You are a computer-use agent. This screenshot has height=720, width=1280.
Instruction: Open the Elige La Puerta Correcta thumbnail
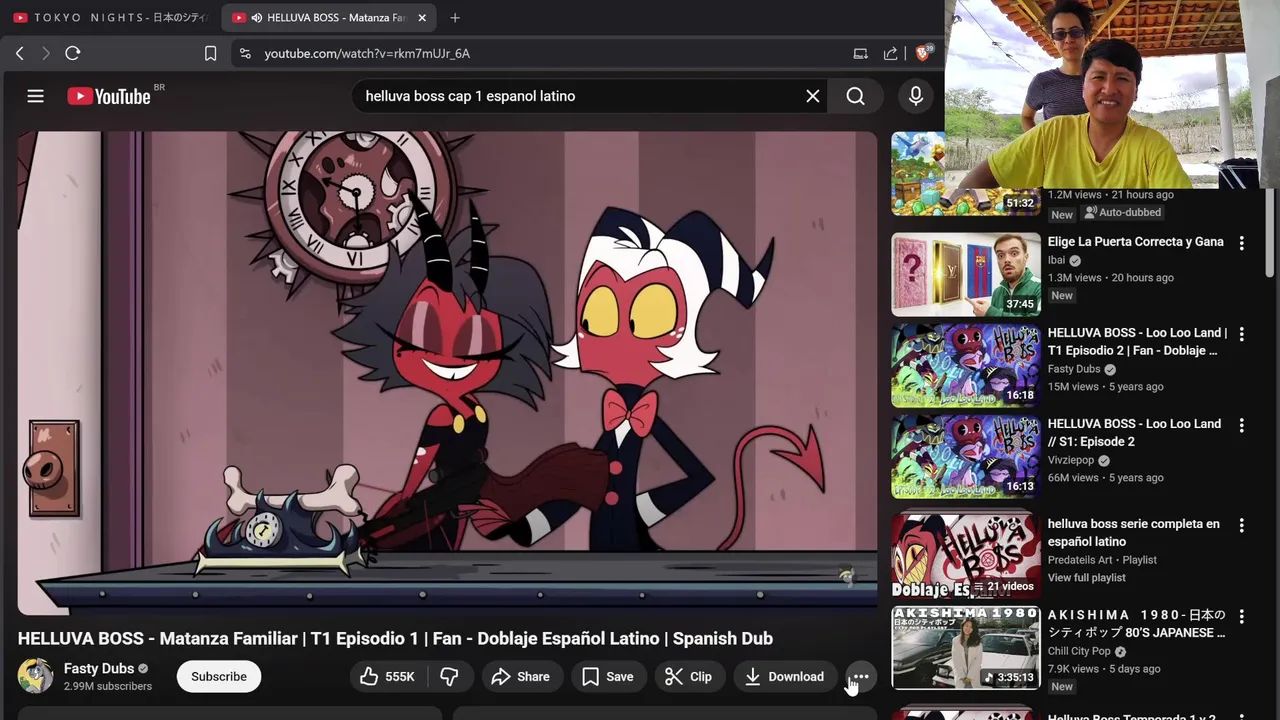point(966,275)
